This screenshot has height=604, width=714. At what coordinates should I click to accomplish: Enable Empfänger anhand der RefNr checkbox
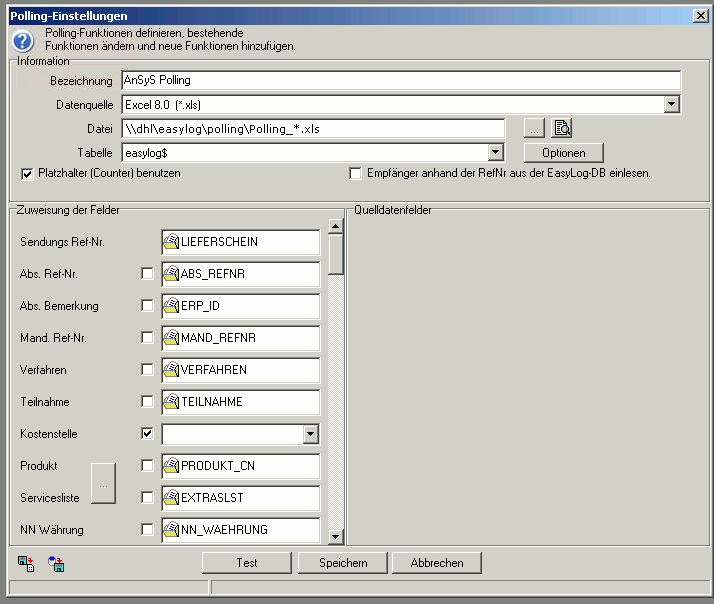[x=355, y=173]
